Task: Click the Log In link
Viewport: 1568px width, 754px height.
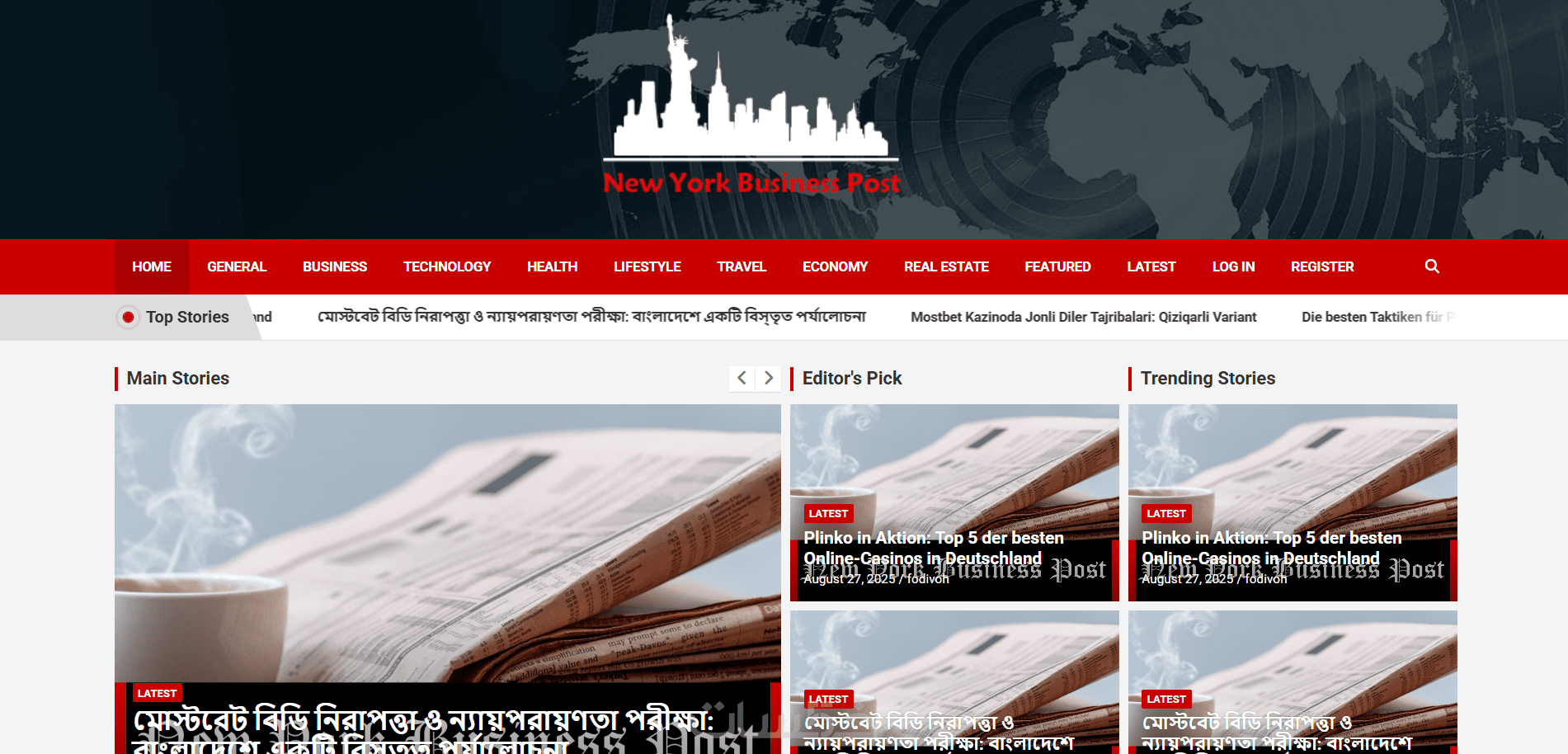Action: click(x=1234, y=266)
